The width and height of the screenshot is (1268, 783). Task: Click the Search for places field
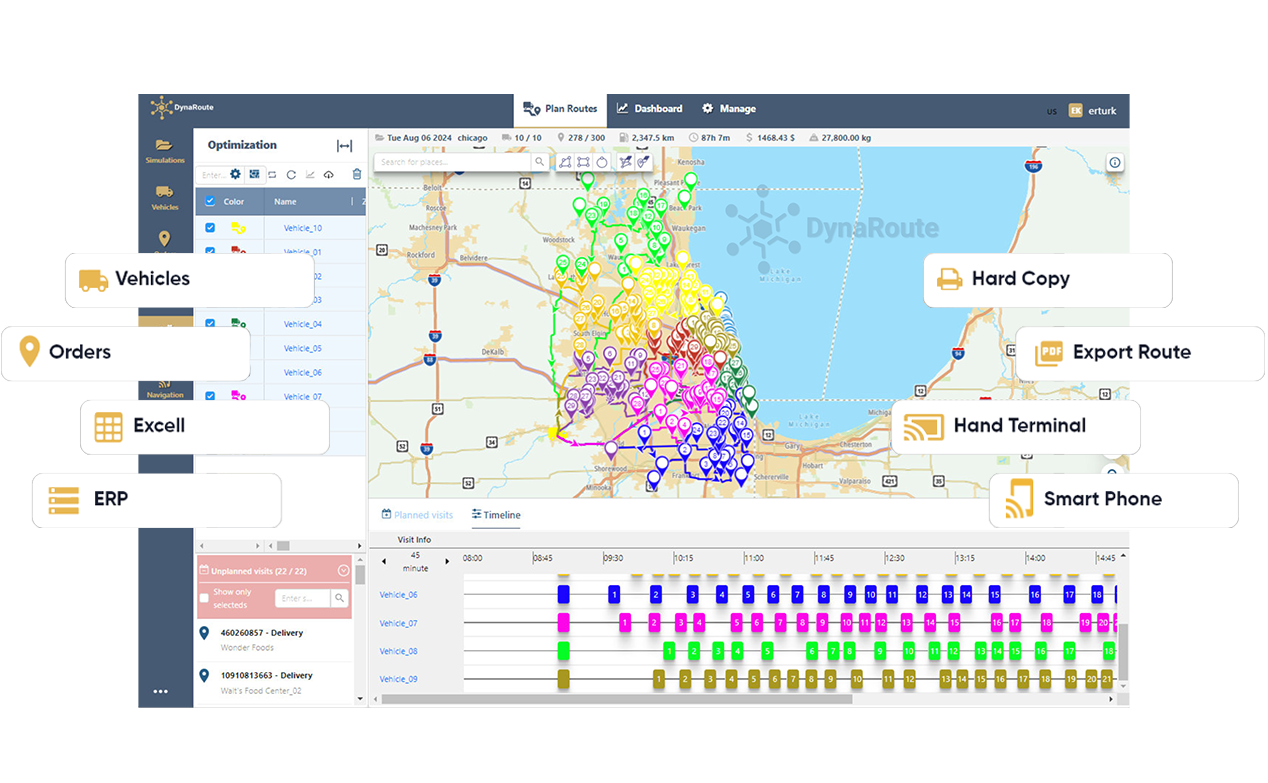[453, 162]
